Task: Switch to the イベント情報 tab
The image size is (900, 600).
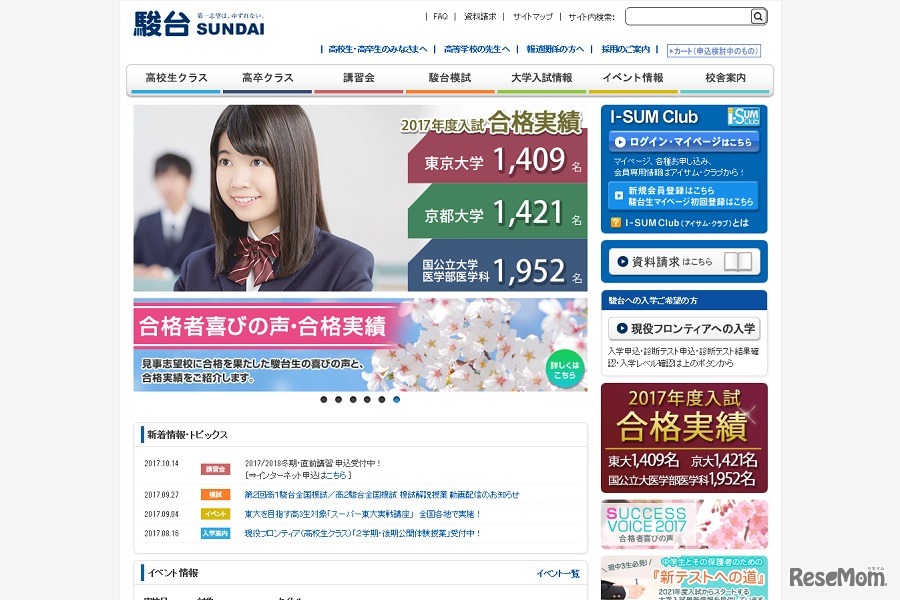Action: [632, 77]
